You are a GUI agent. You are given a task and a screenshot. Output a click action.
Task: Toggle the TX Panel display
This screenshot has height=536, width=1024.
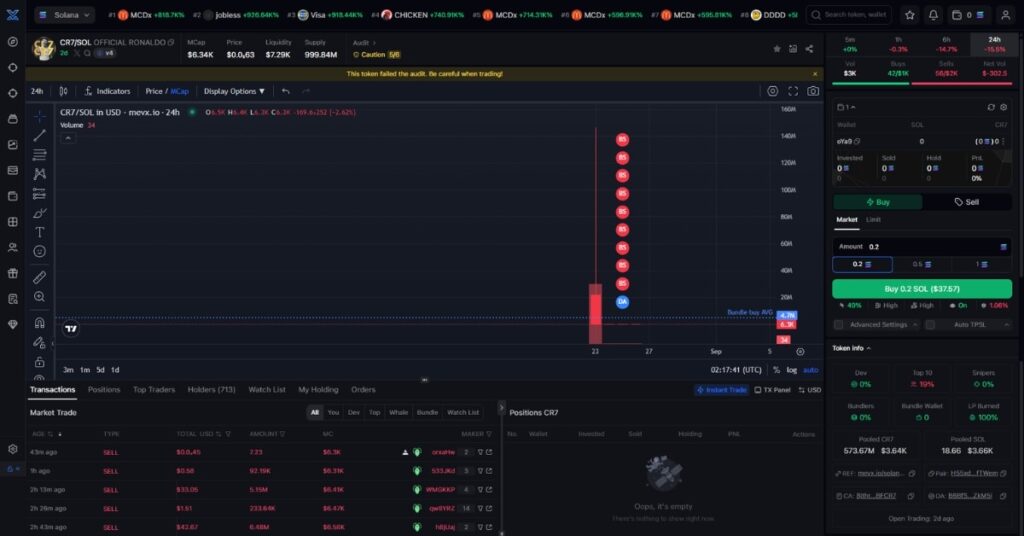(772, 390)
